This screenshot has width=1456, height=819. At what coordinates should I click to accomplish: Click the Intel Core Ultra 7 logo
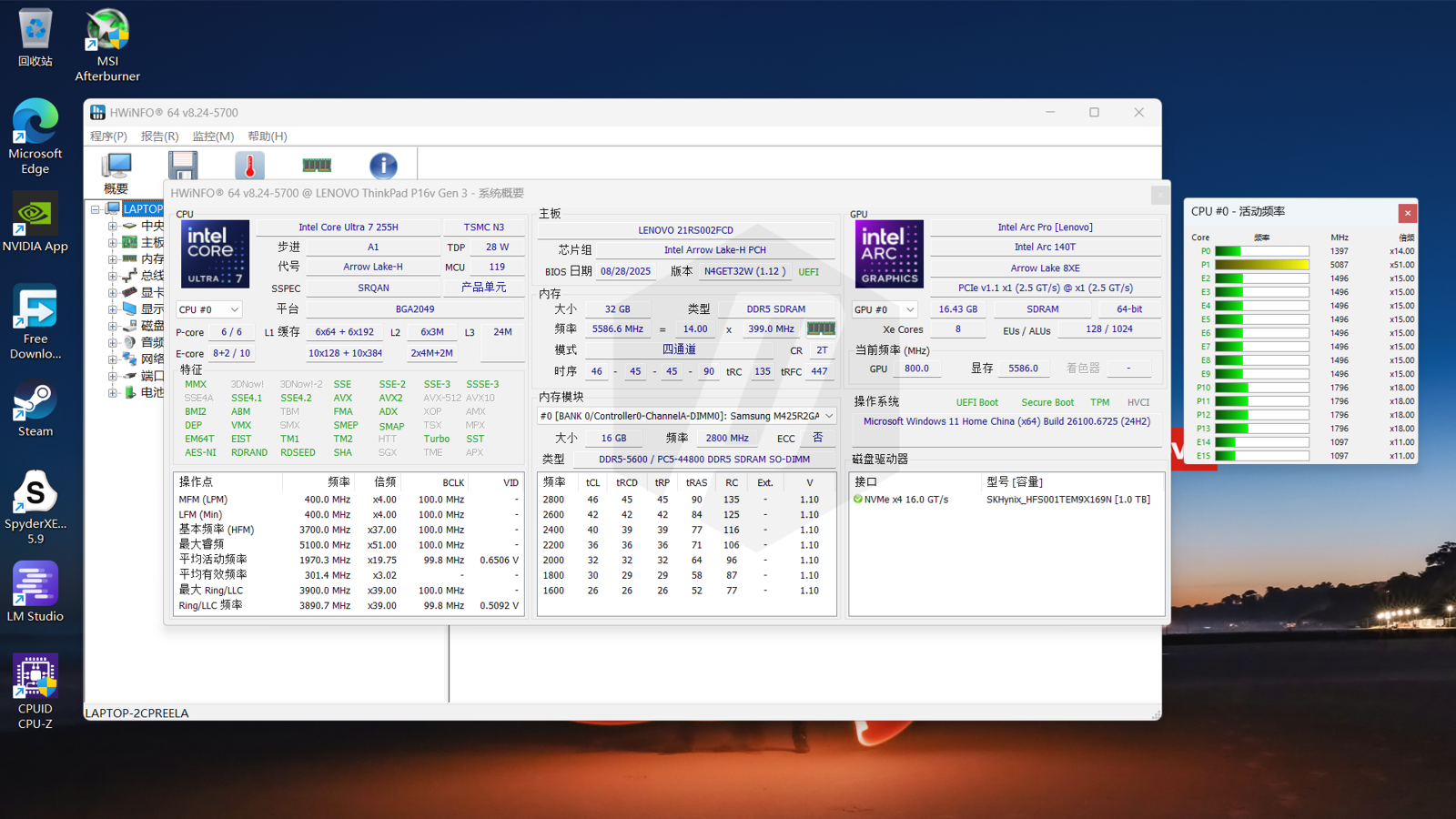click(x=215, y=254)
